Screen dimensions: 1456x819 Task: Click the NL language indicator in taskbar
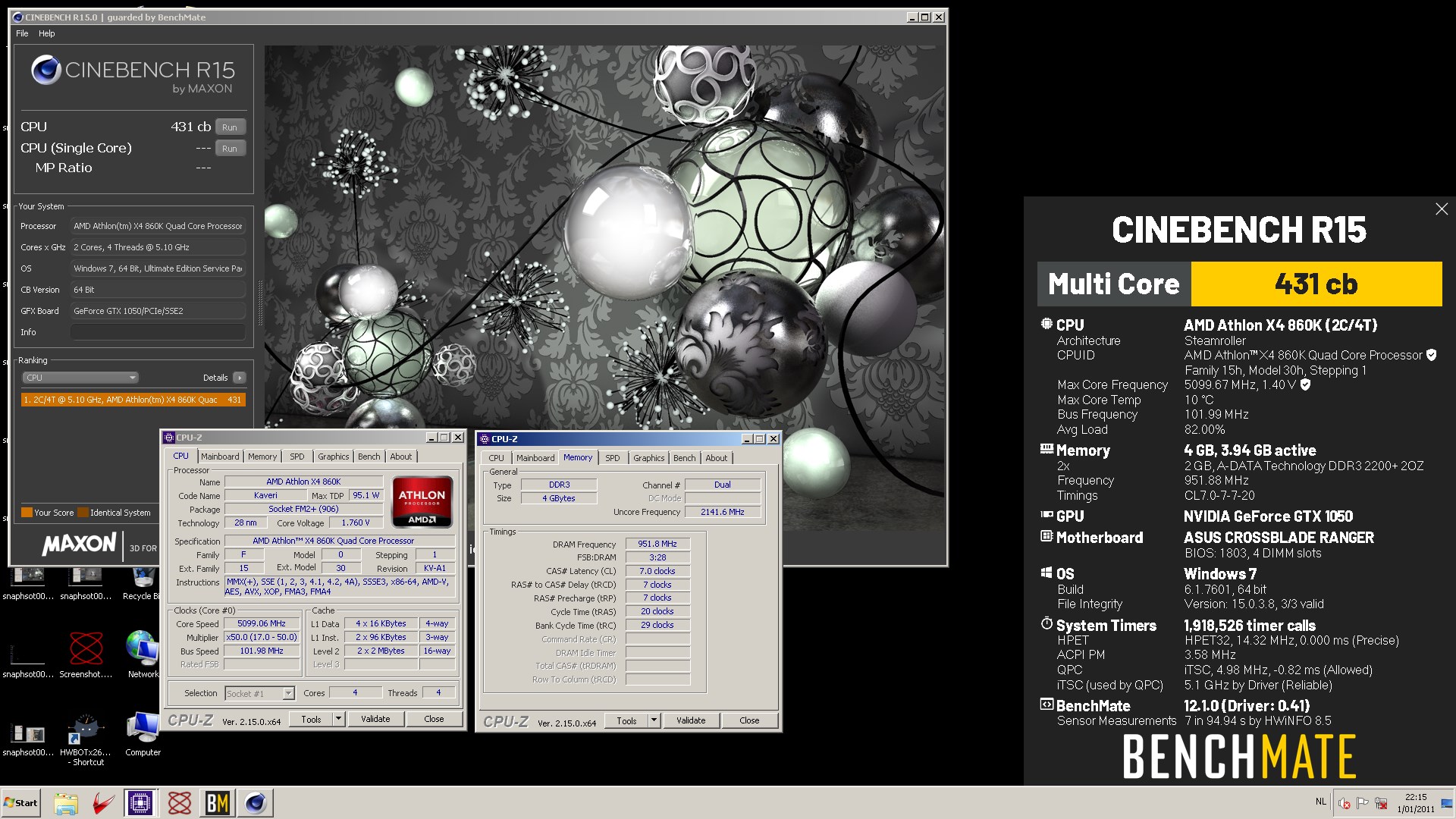[1321, 802]
